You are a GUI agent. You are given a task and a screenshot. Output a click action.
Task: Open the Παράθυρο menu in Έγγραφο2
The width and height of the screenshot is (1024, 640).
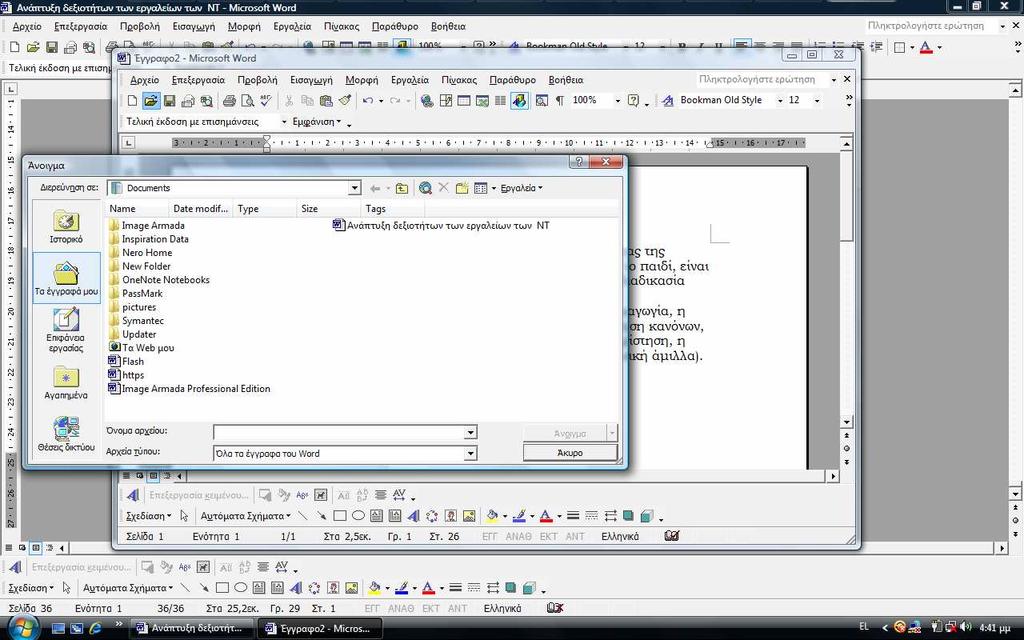pos(513,80)
